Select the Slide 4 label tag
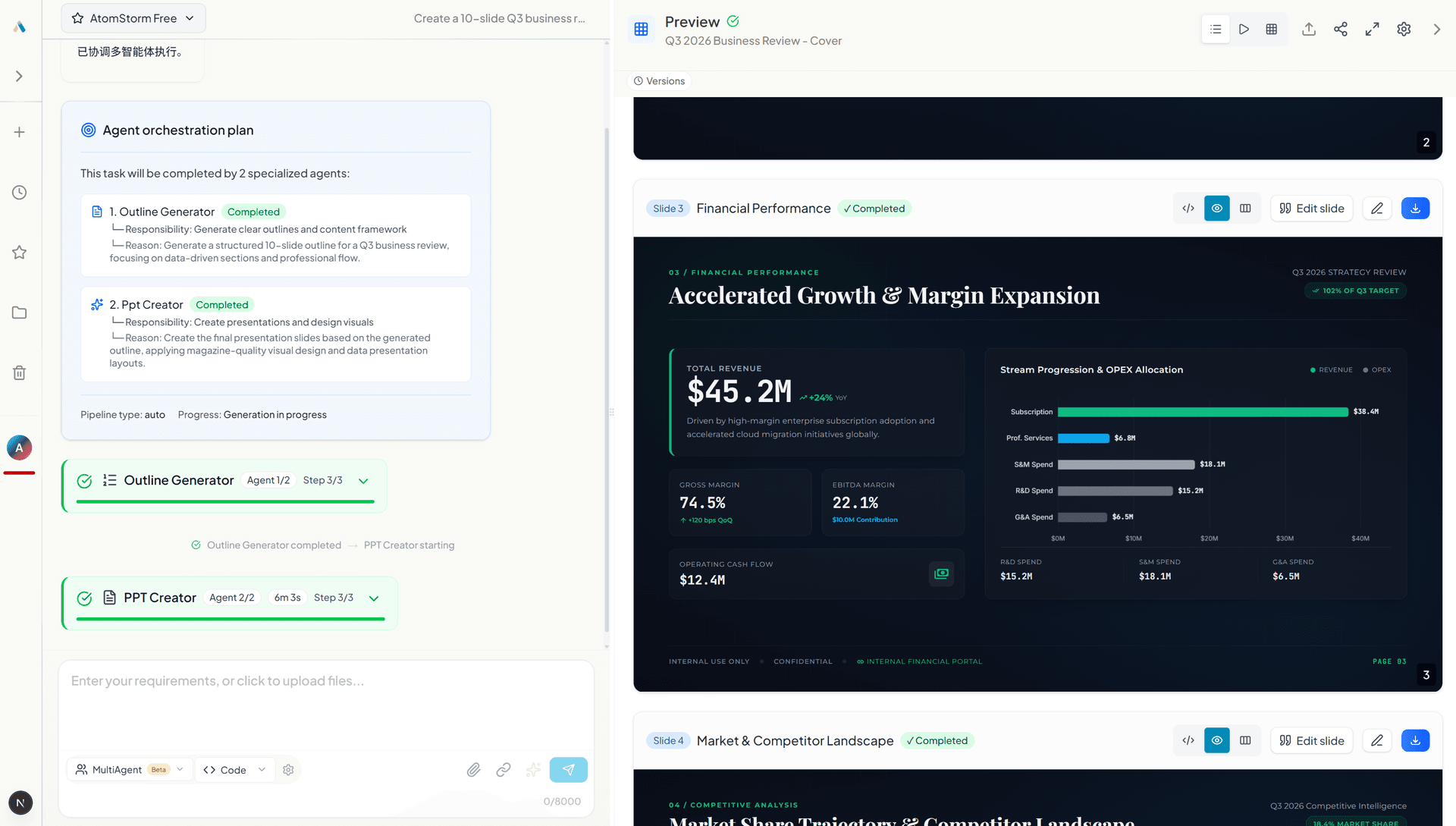1456x826 pixels. point(668,741)
